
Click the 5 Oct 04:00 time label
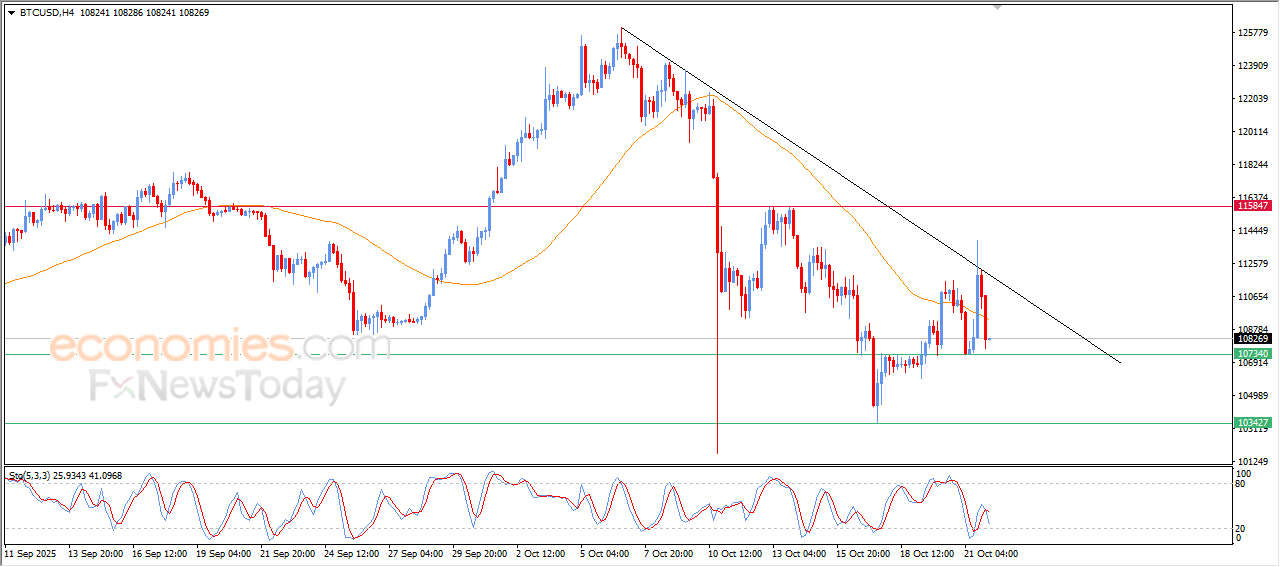pyautogui.click(x=606, y=553)
